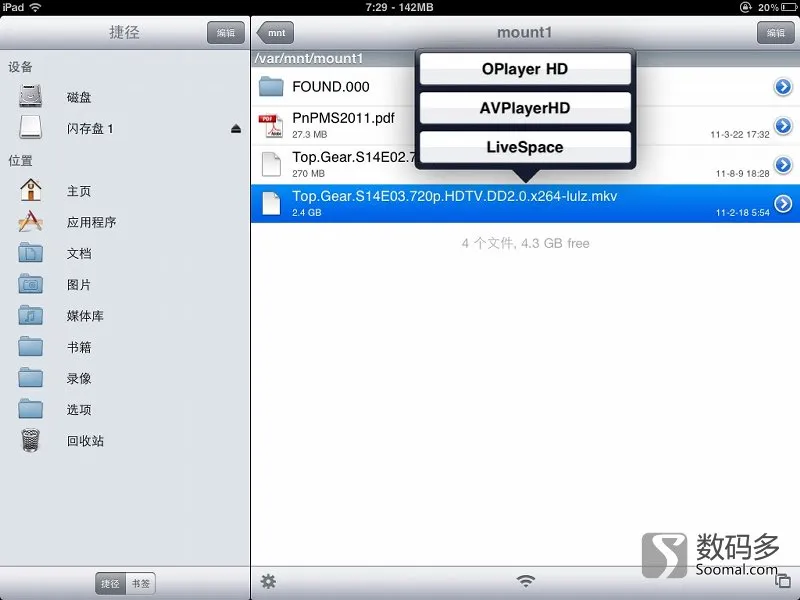Click the 11-8-9 18:28 file date

click(x=742, y=173)
